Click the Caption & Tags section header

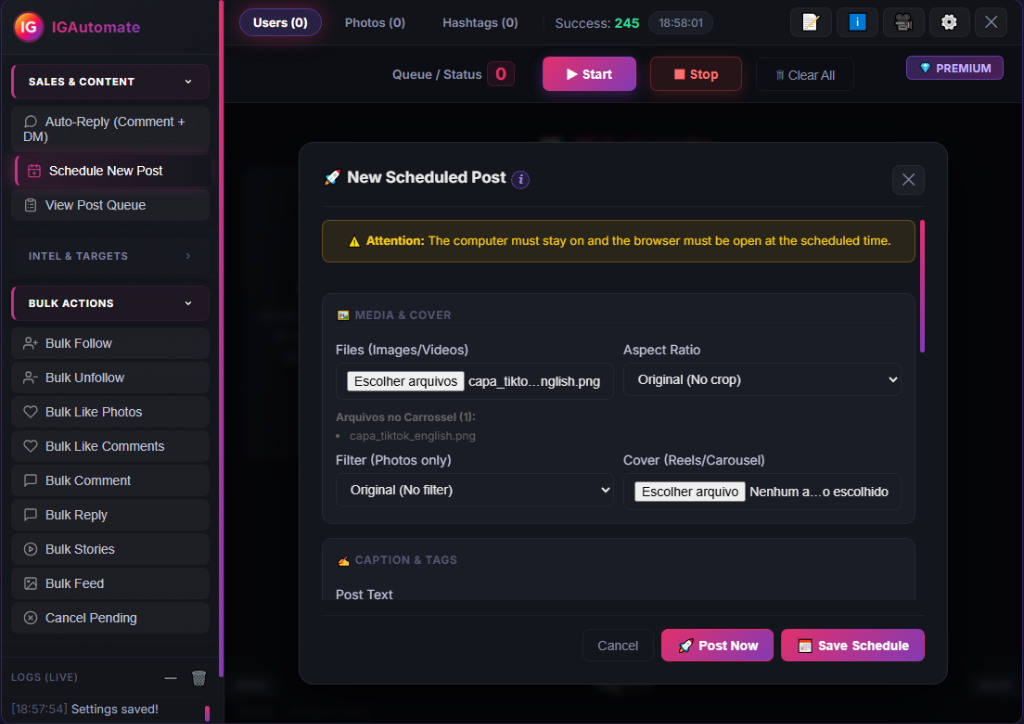[397, 560]
